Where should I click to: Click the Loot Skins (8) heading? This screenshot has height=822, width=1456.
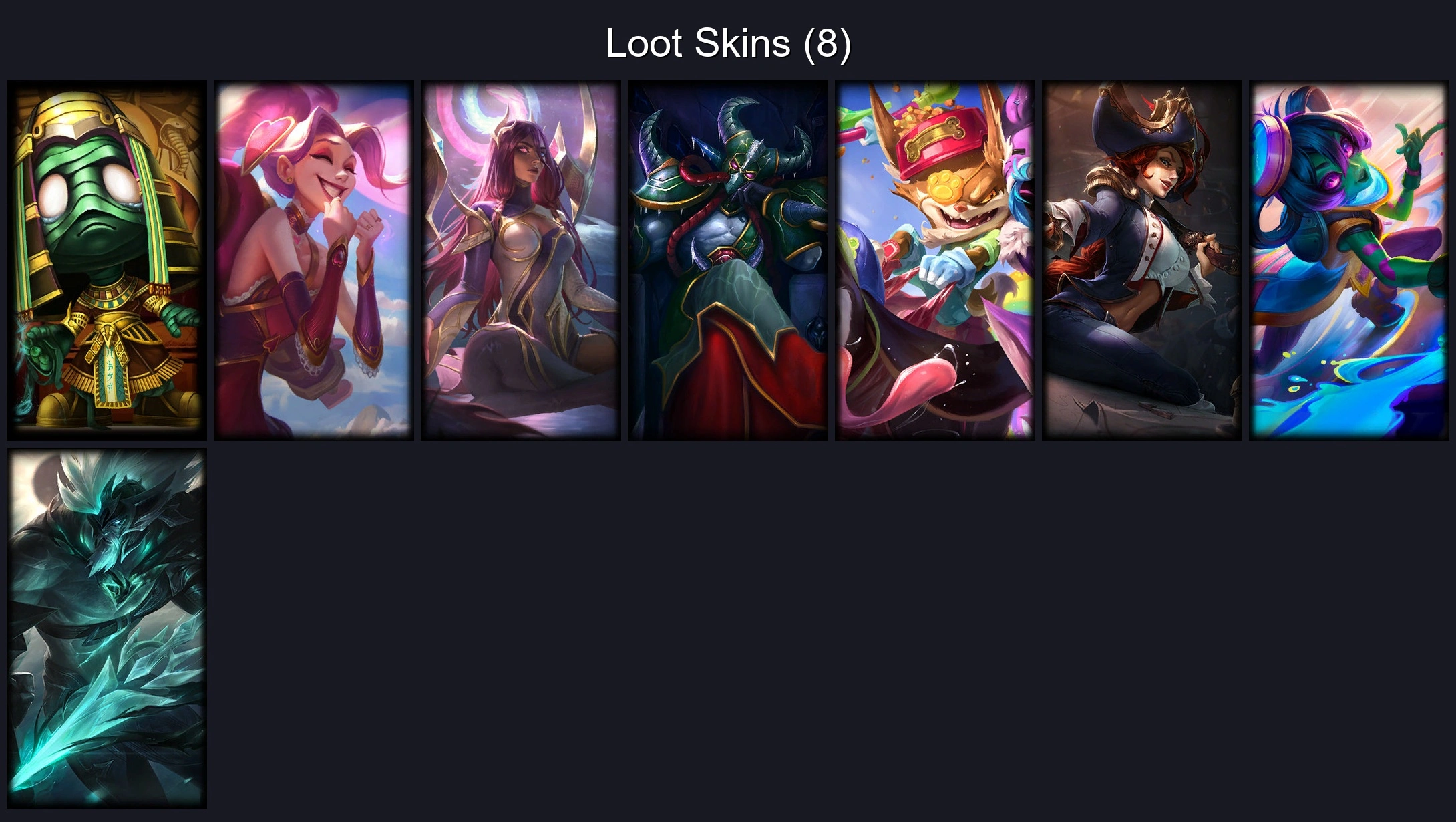[x=728, y=43]
